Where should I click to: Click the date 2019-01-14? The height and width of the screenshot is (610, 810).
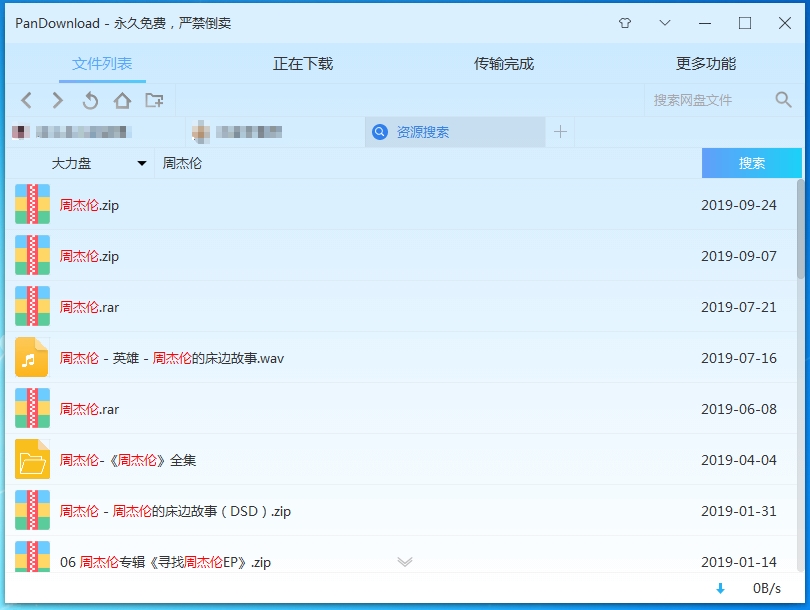739,562
